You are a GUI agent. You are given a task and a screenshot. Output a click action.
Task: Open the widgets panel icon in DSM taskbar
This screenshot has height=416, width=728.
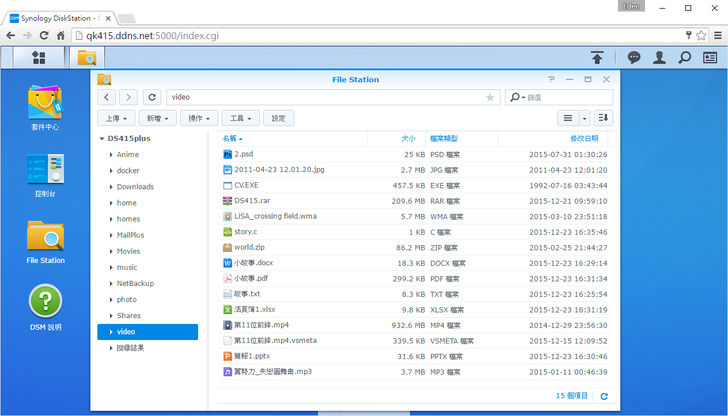[x=709, y=58]
